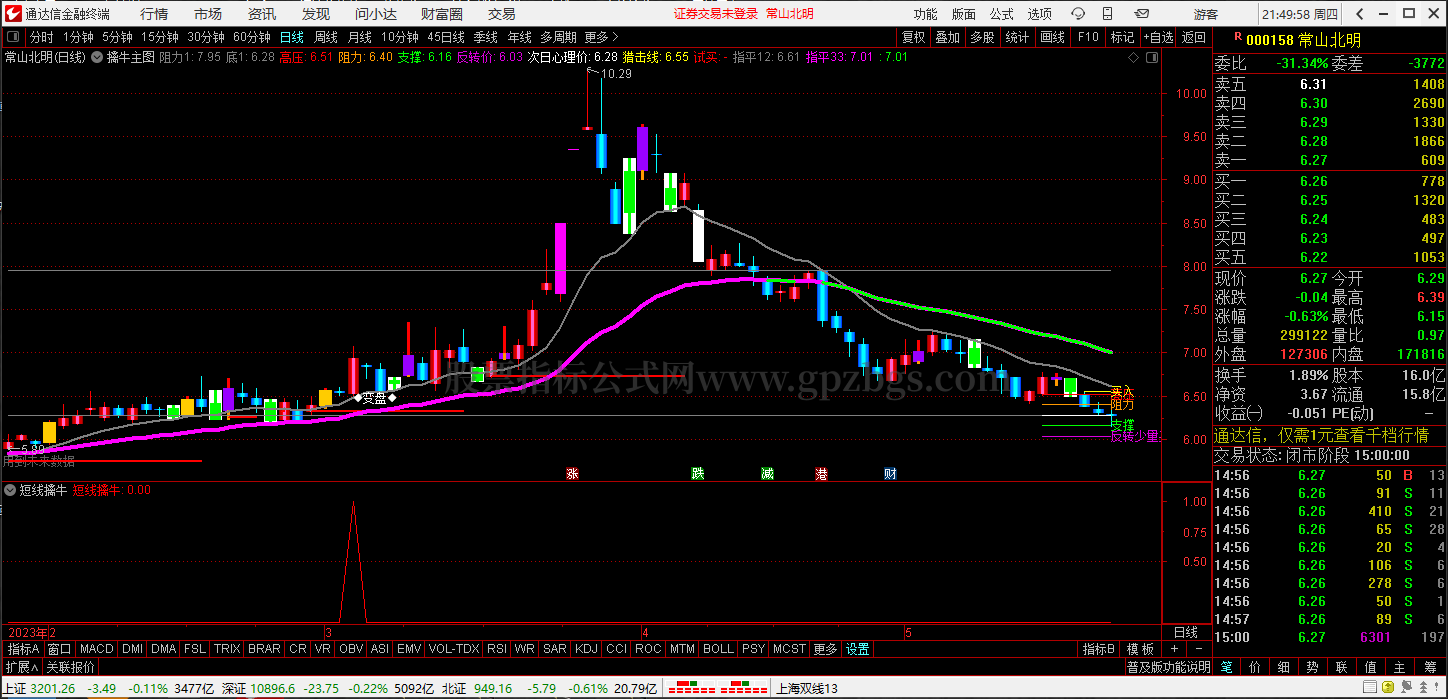Screen dimensions: 1448x699
Task: Click the plus zoom button beside 模板
Action: click(x=1175, y=649)
